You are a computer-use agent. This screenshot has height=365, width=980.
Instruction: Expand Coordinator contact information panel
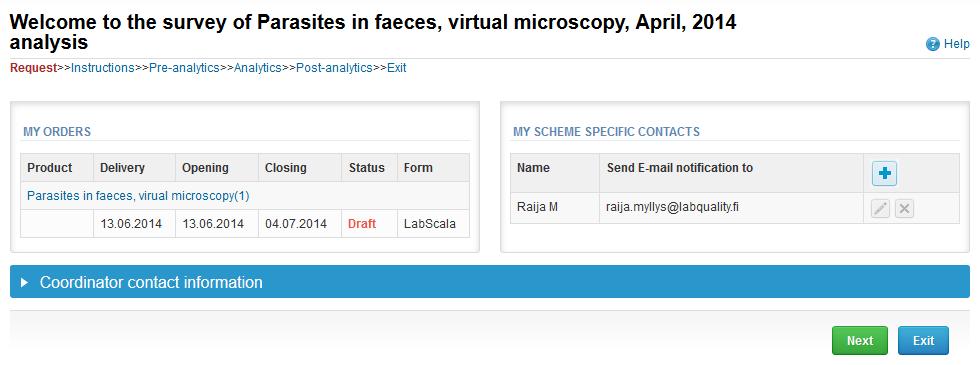point(490,282)
